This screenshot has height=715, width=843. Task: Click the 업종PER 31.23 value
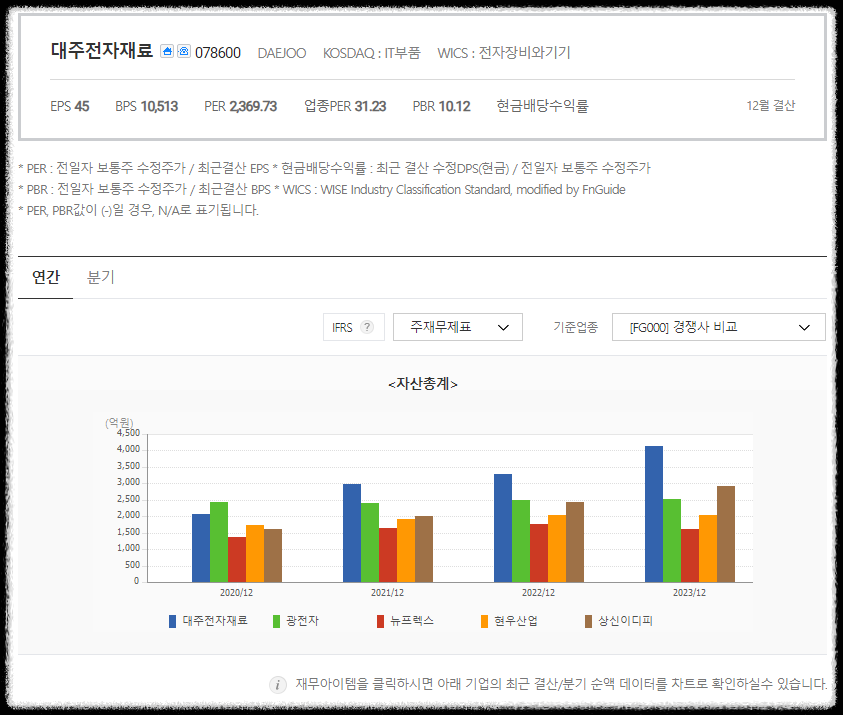pyautogui.click(x=345, y=106)
